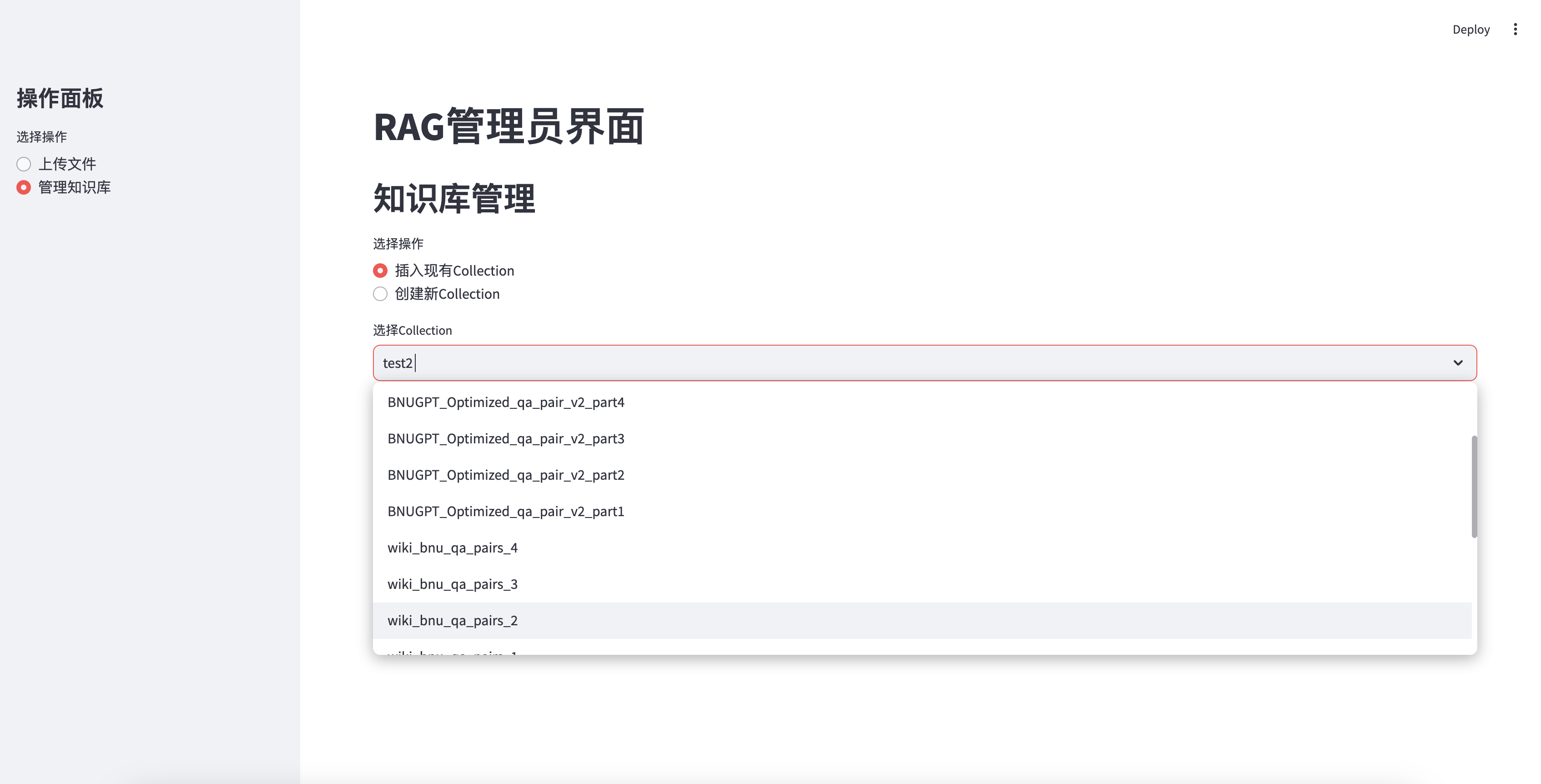Click the 操作面板 sidebar heading
Viewport: 1541px width, 784px height.
pyautogui.click(x=60, y=98)
